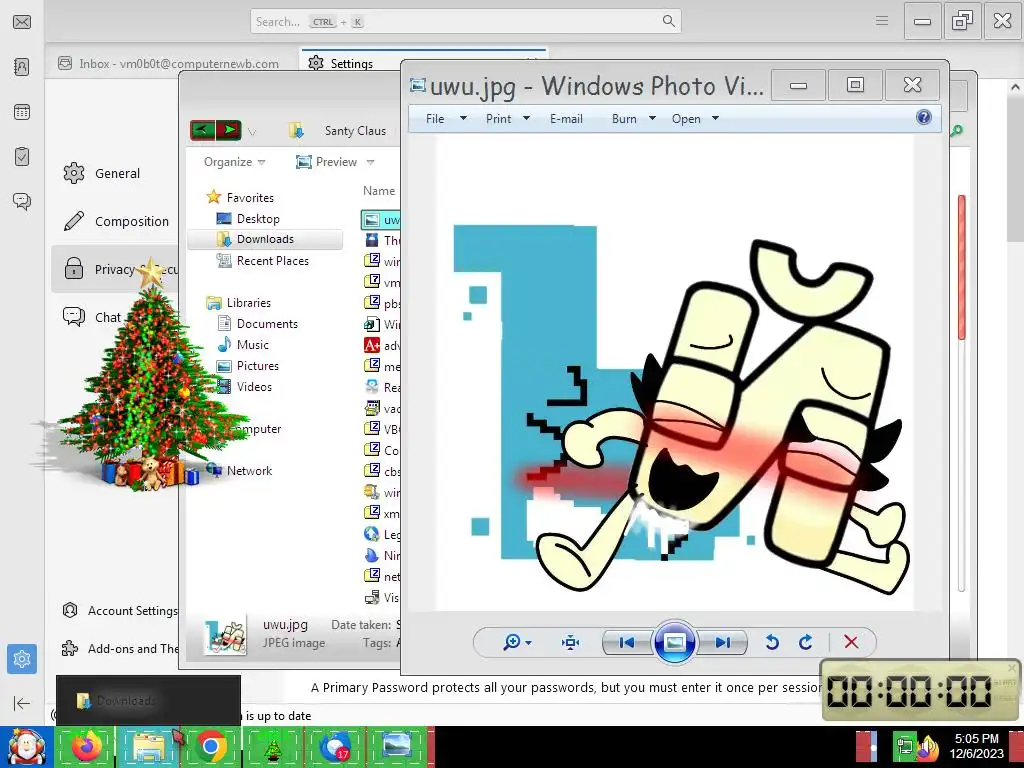This screenshot has height=768, width=1024.
Task: Open Photo Viewer taskbar button
Action: pos(397,747)
